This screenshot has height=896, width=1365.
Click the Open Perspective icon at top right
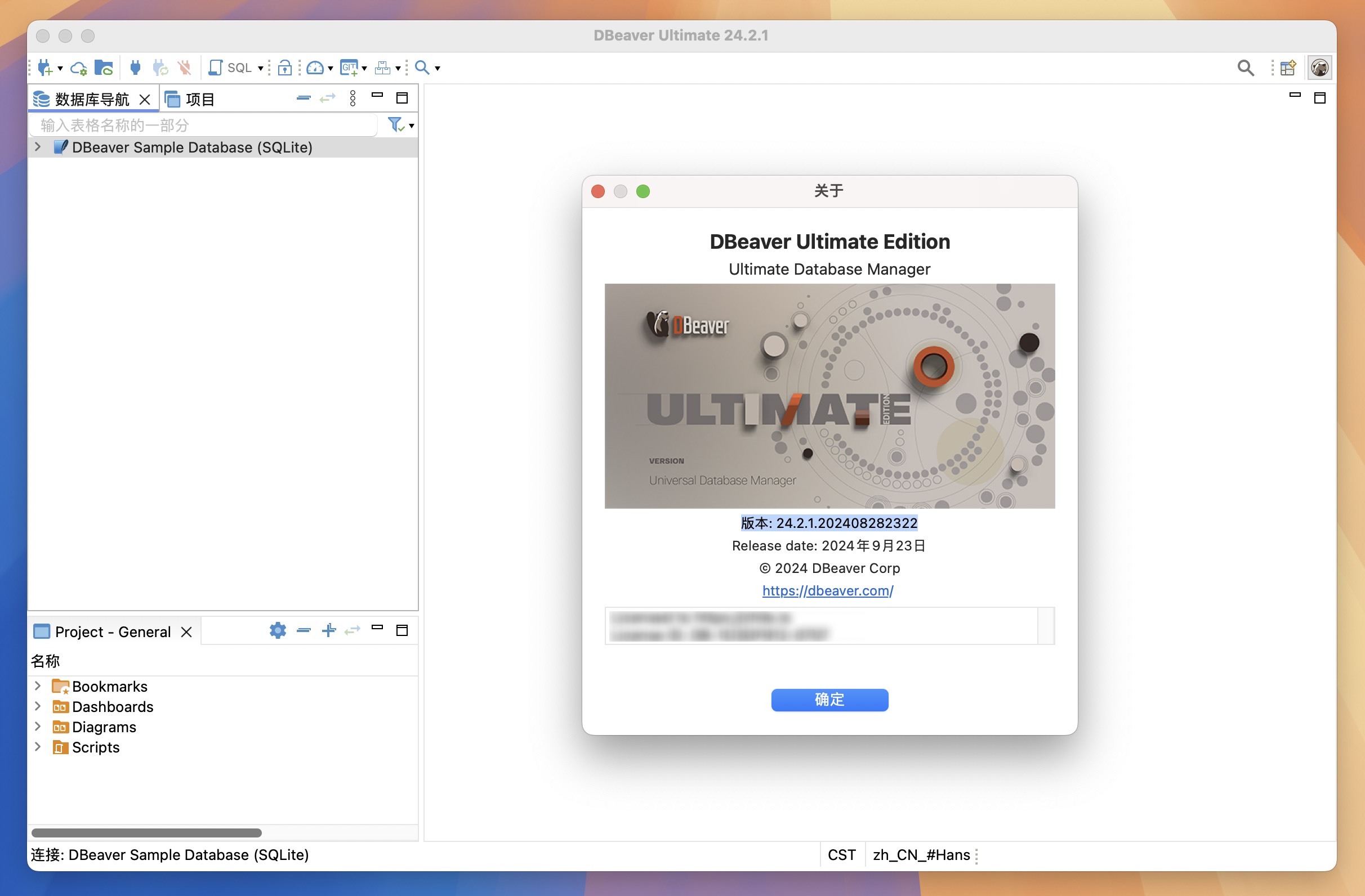[x=1288, y=68]
